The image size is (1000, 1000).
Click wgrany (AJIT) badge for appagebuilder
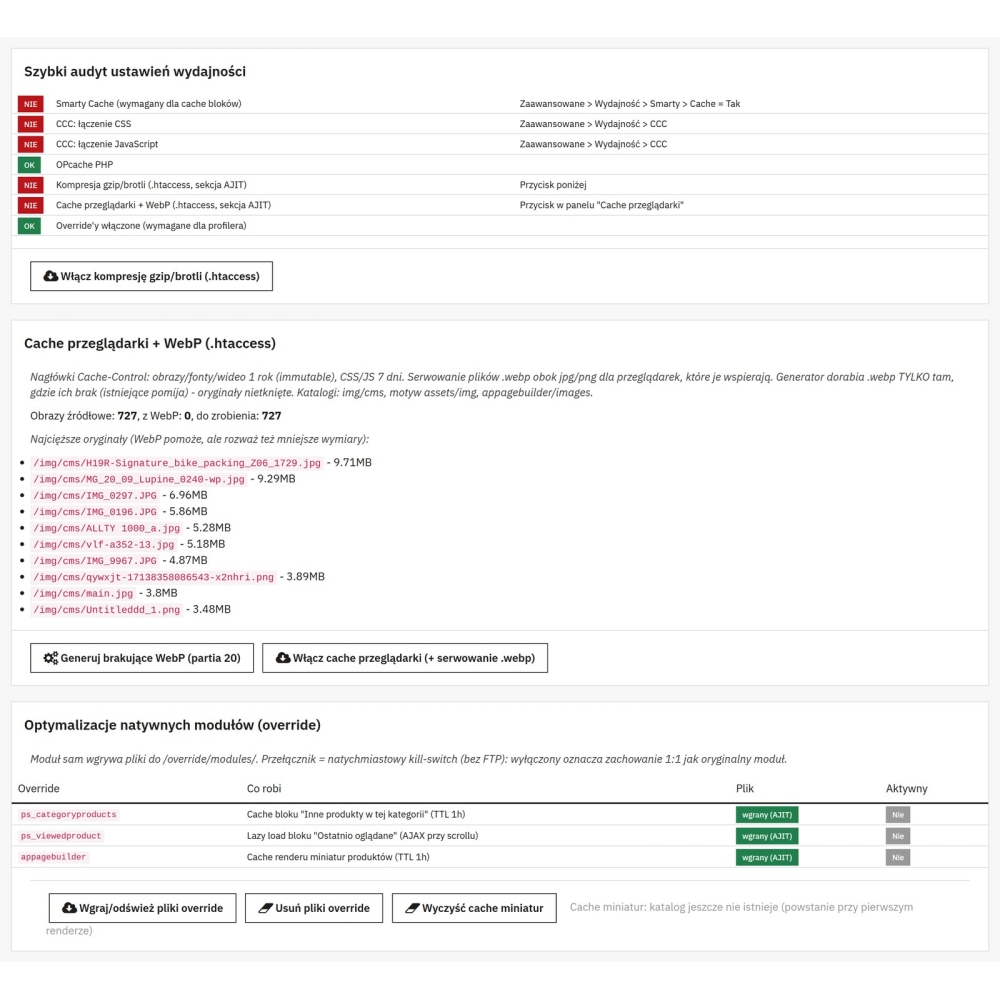coord(767,857)
